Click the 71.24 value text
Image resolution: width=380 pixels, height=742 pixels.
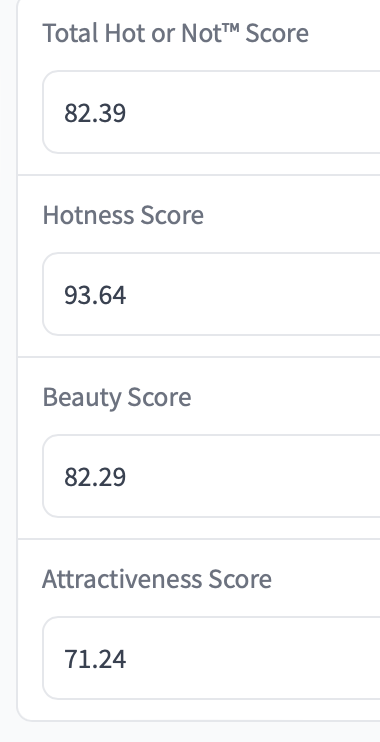(95, 659)
